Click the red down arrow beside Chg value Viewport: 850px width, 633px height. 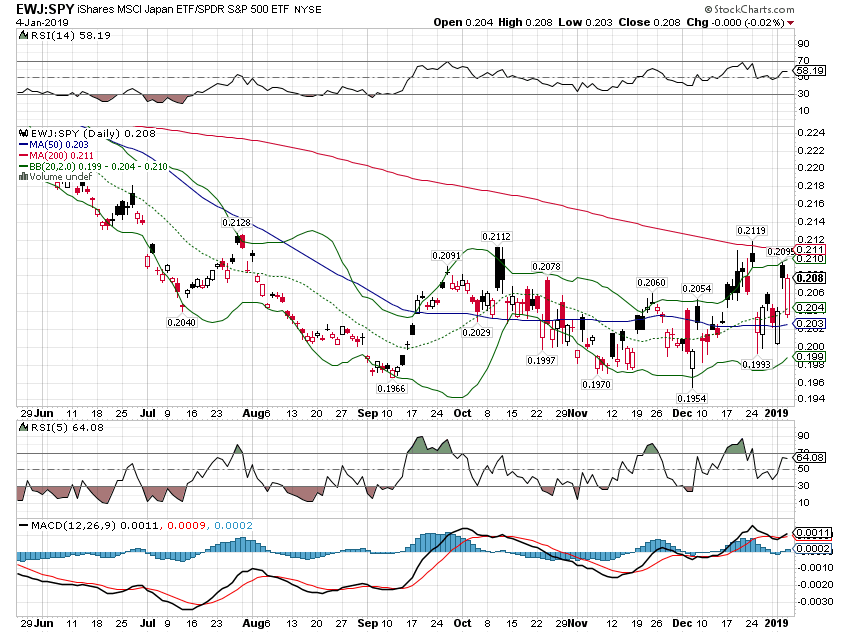pyautogui.click(x=790, y=23)
